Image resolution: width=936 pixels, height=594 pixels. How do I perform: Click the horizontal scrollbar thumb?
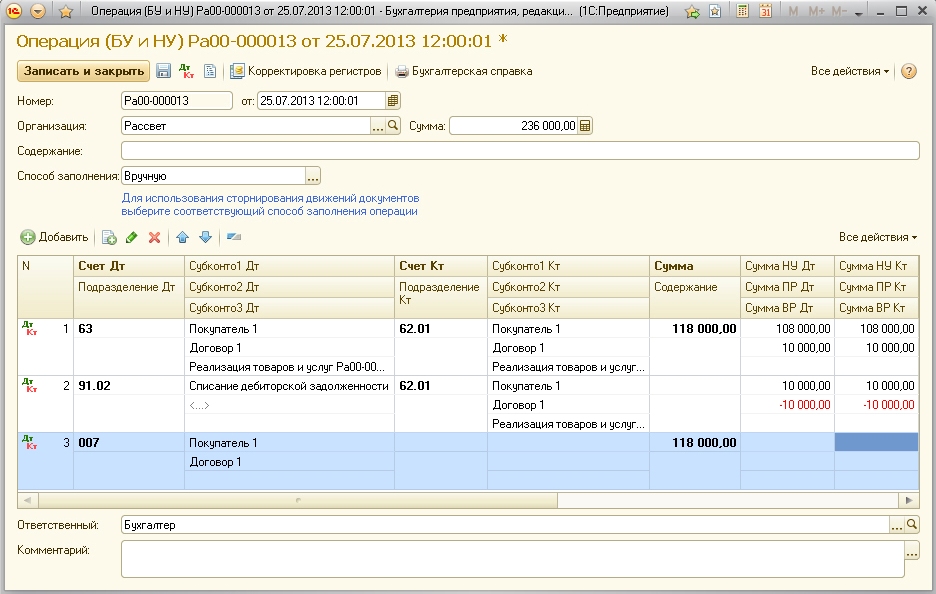point(297,500)
